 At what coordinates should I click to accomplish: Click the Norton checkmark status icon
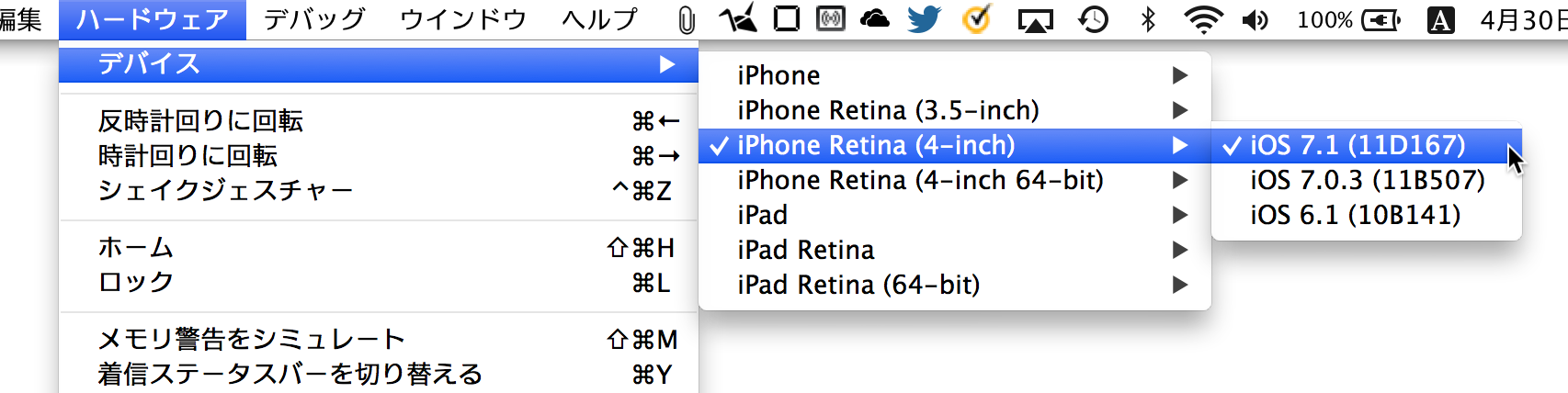pyautogui.click(x=976, y=19)
